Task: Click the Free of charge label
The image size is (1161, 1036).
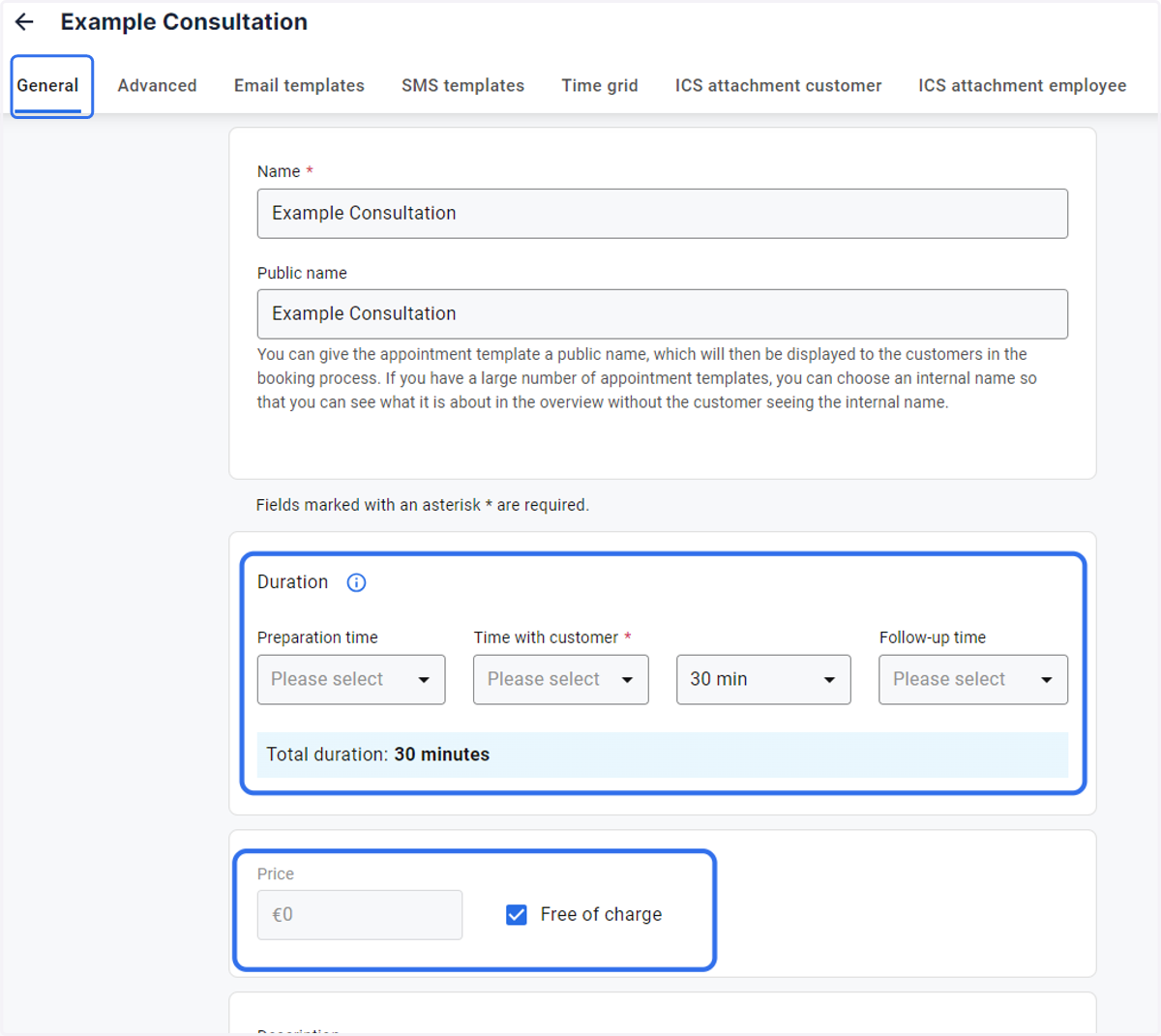Action: click(601, 915)
